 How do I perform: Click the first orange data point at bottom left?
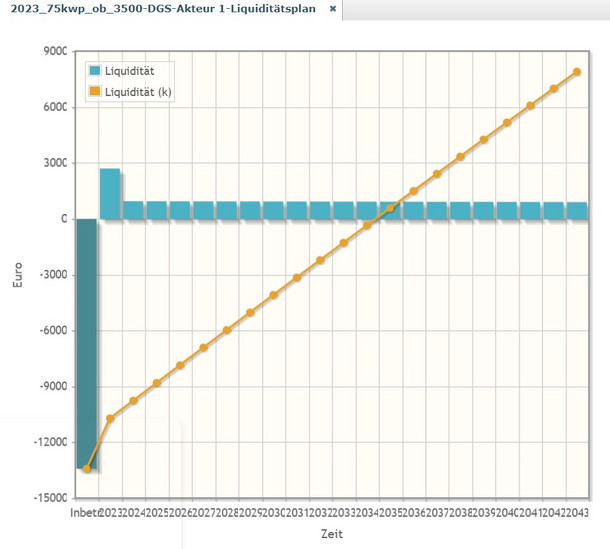[x=87, y=468]
